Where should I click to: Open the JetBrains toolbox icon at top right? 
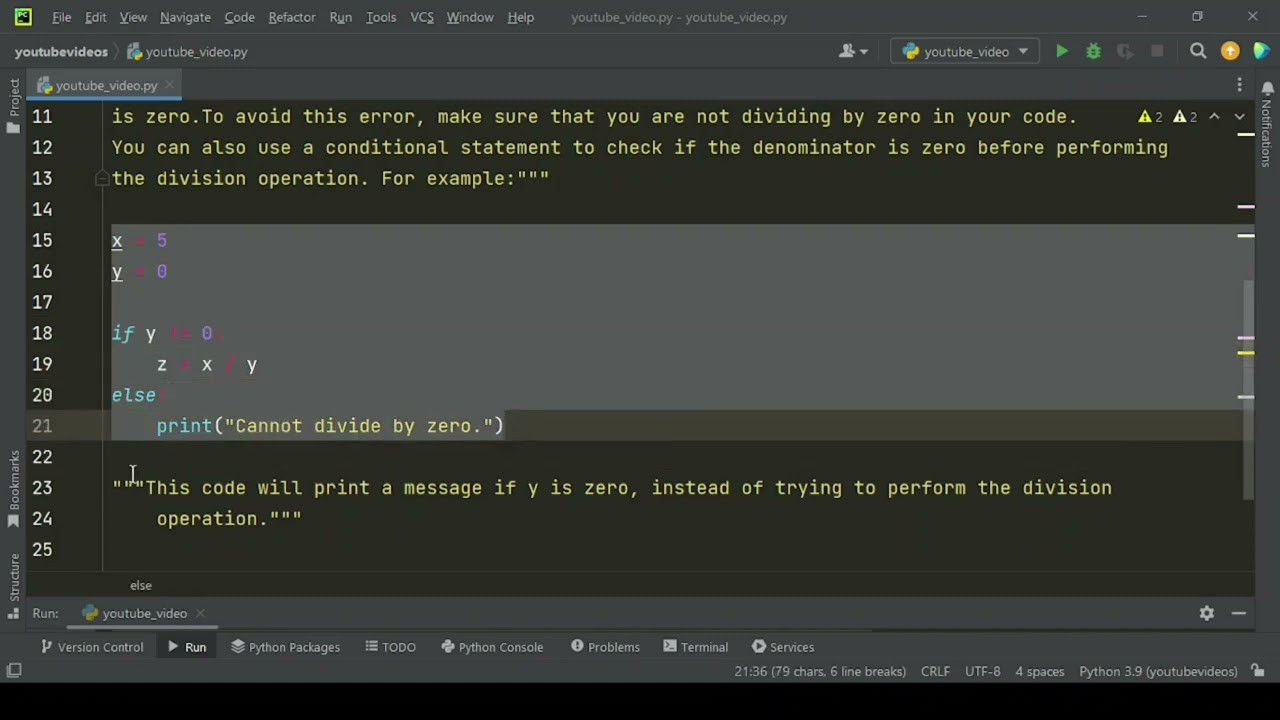[1261, 51]
